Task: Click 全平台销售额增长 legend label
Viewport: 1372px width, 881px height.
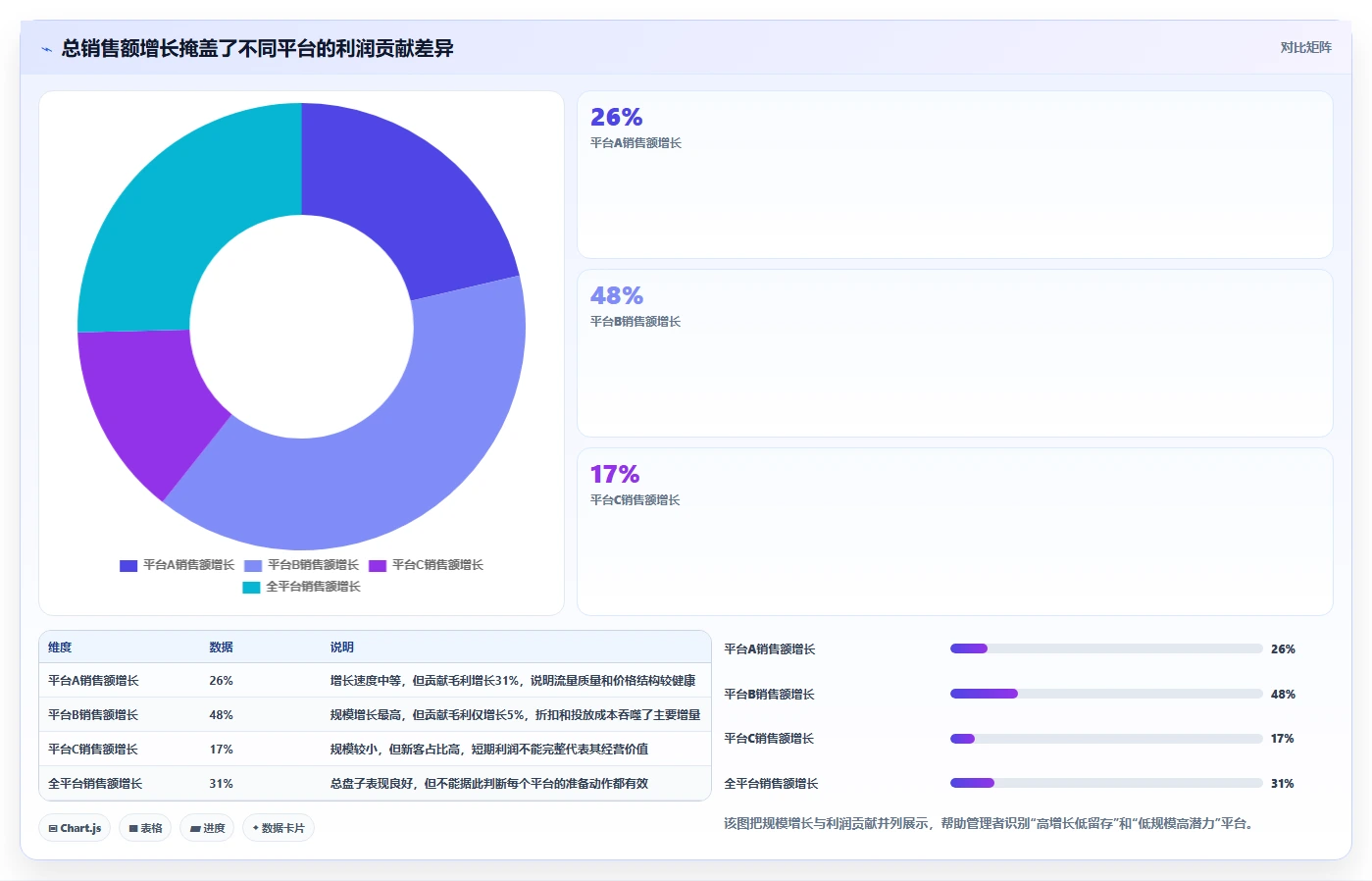Action: click(313, 587)
